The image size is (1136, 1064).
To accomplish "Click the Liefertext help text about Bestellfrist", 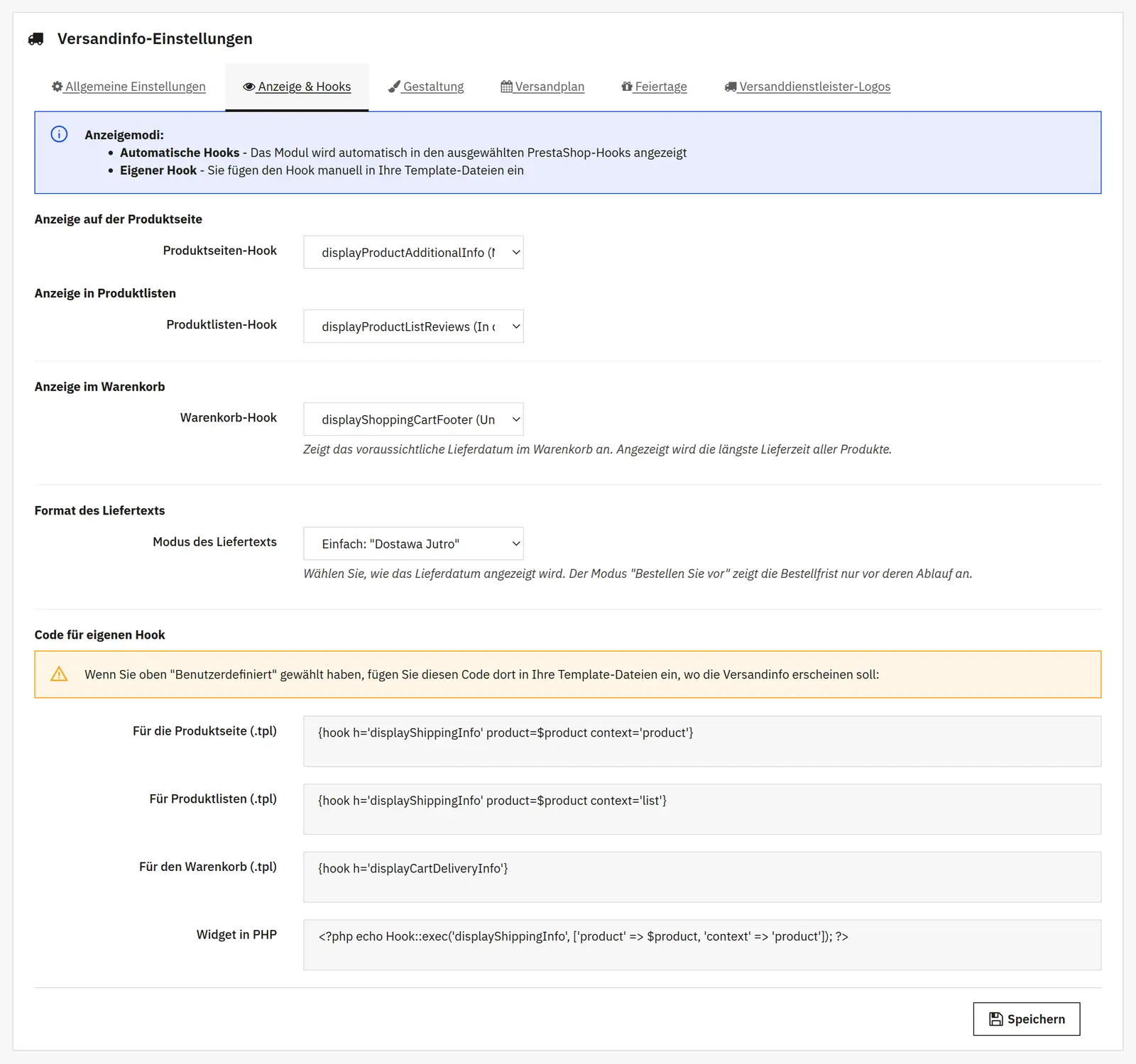I will click(638, 574).
